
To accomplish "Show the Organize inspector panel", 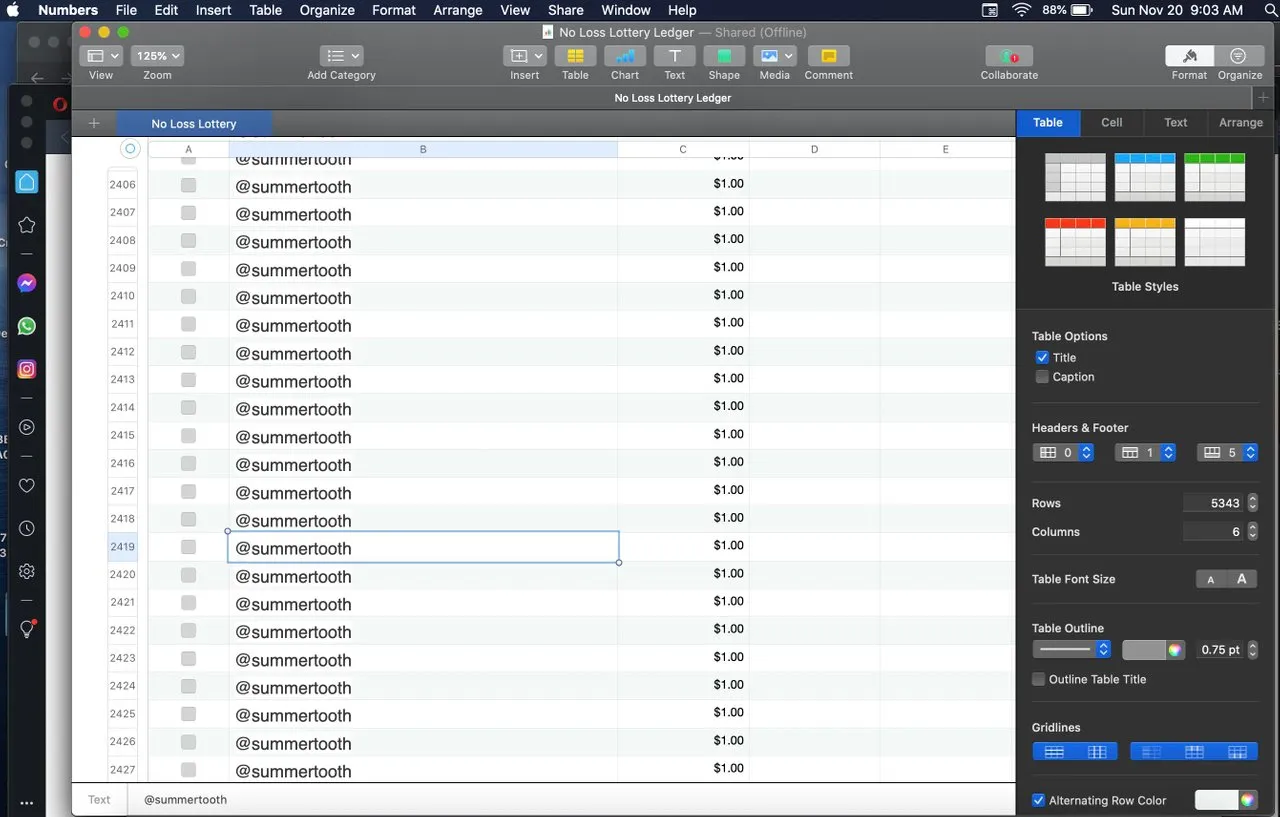I will (x=1239, y=56).
